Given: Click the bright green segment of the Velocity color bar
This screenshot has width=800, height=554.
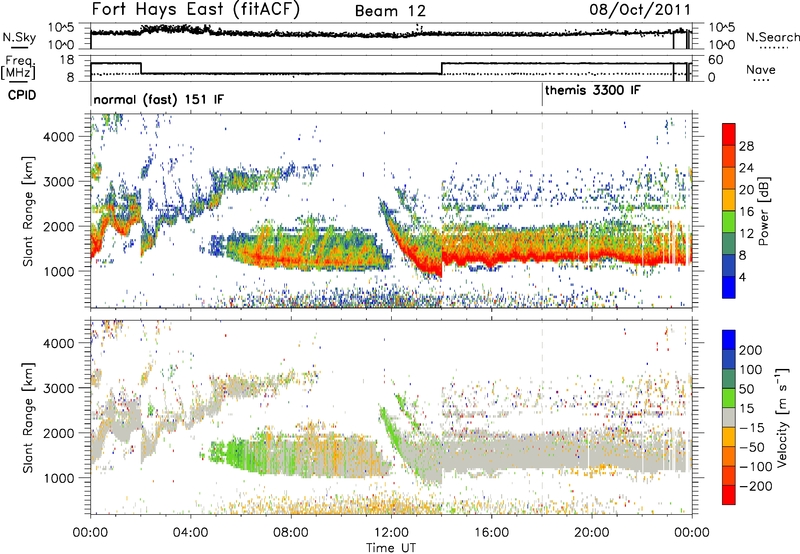Looking at the screenshot, I should (729, 398).
